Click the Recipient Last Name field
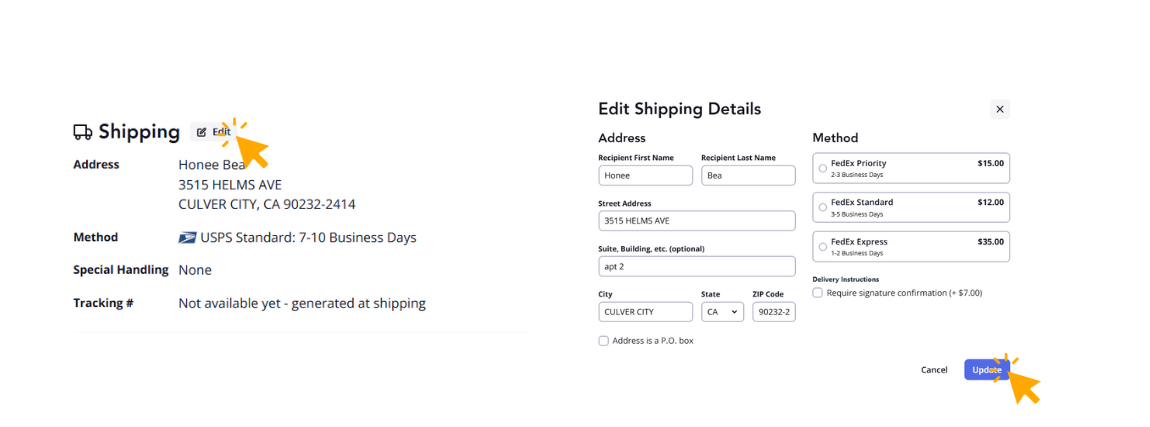The height and width of the screenshot is (427, 1150). [748, 175]
